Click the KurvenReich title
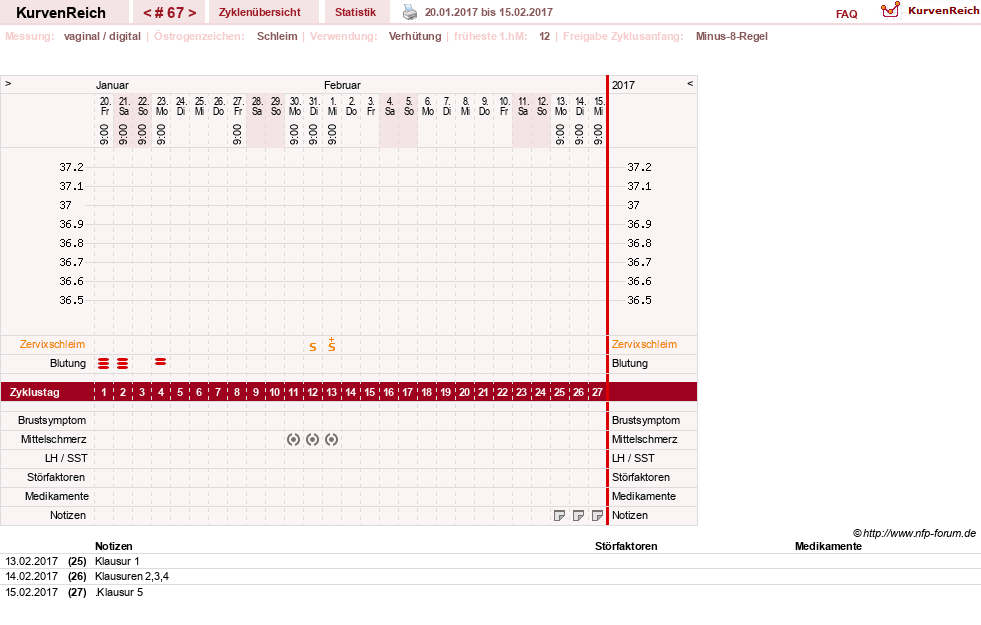Screen dimensions: 981x625 (x=61, y=13)
